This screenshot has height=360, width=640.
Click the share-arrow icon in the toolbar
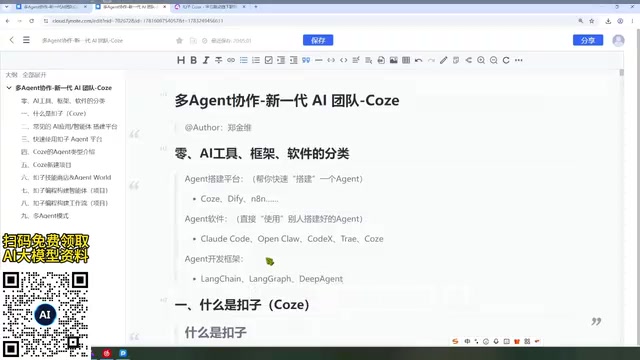click(469, 60)
